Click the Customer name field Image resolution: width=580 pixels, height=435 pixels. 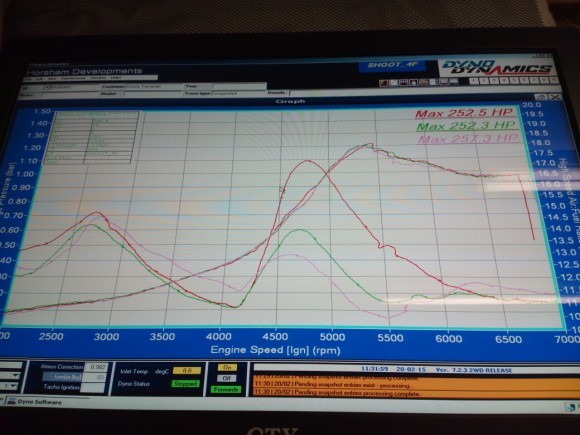[x=155, y=87]
